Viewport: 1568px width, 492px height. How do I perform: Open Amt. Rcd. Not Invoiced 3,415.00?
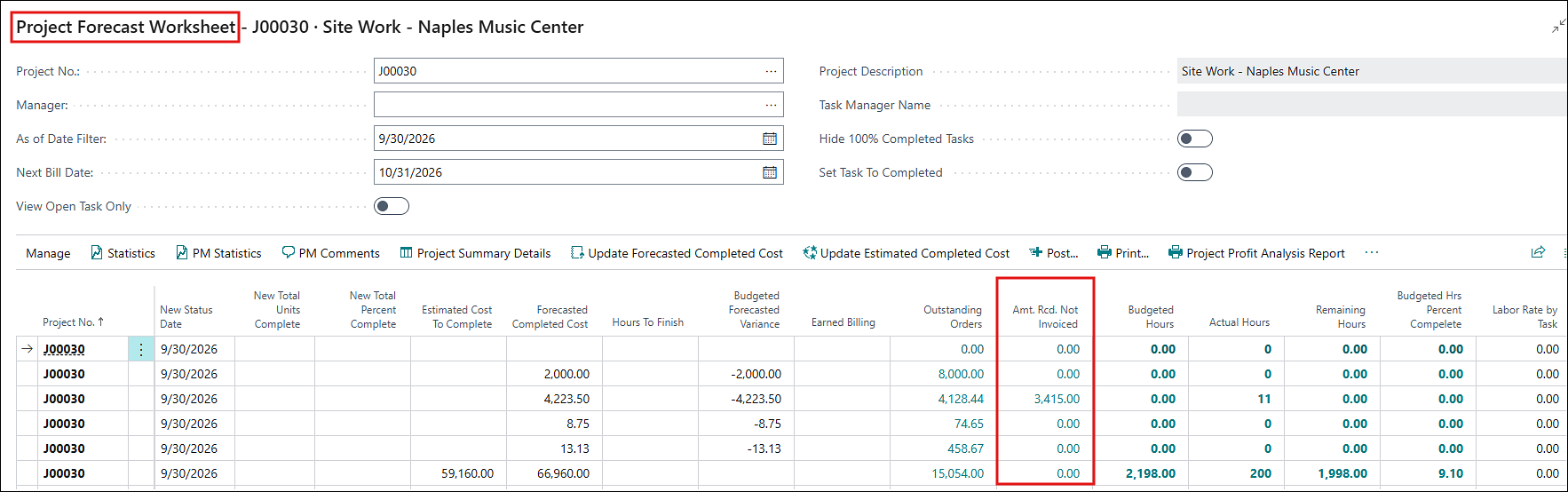coord(1057,399)
